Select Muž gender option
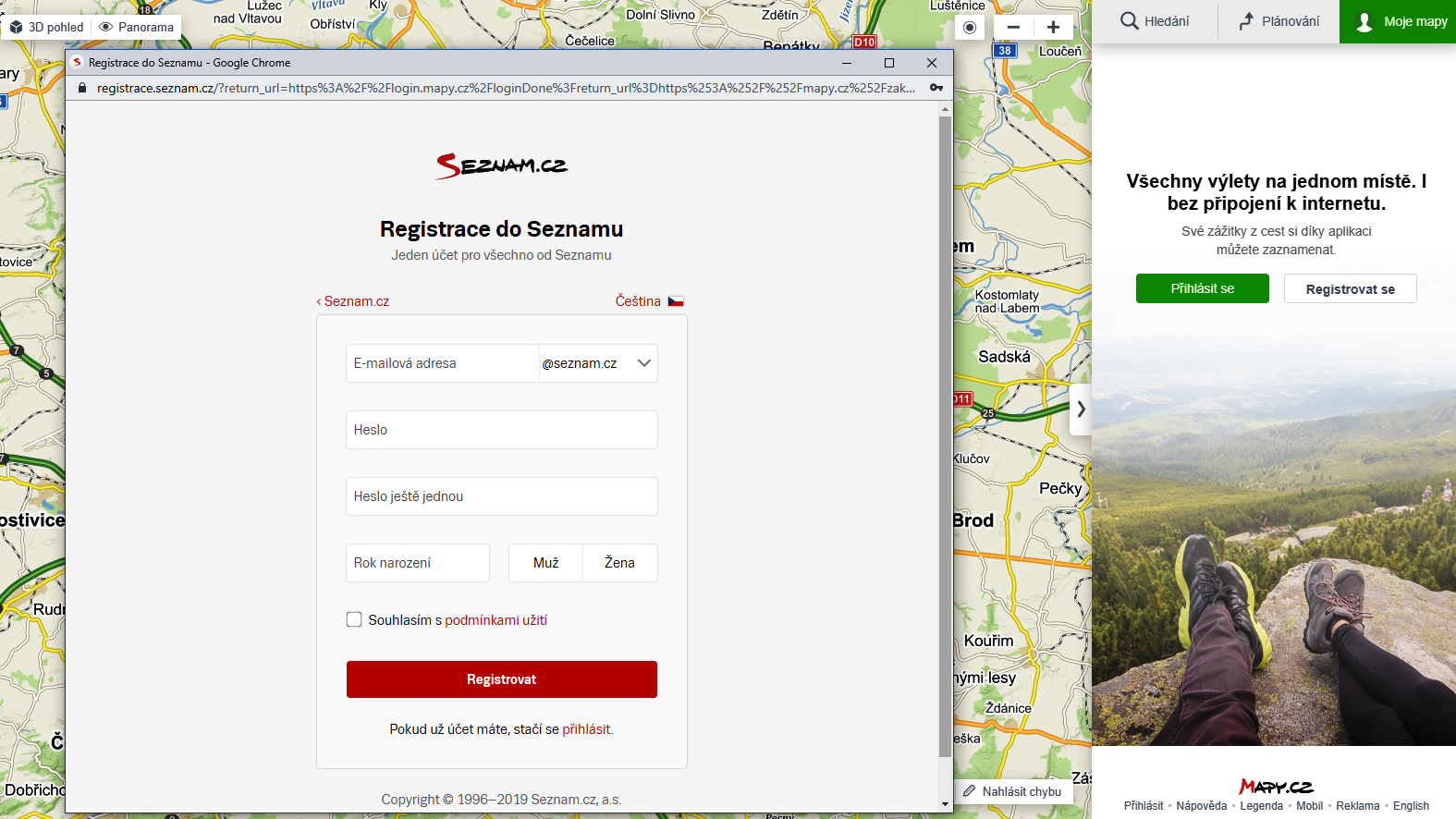 click(545, 563)
